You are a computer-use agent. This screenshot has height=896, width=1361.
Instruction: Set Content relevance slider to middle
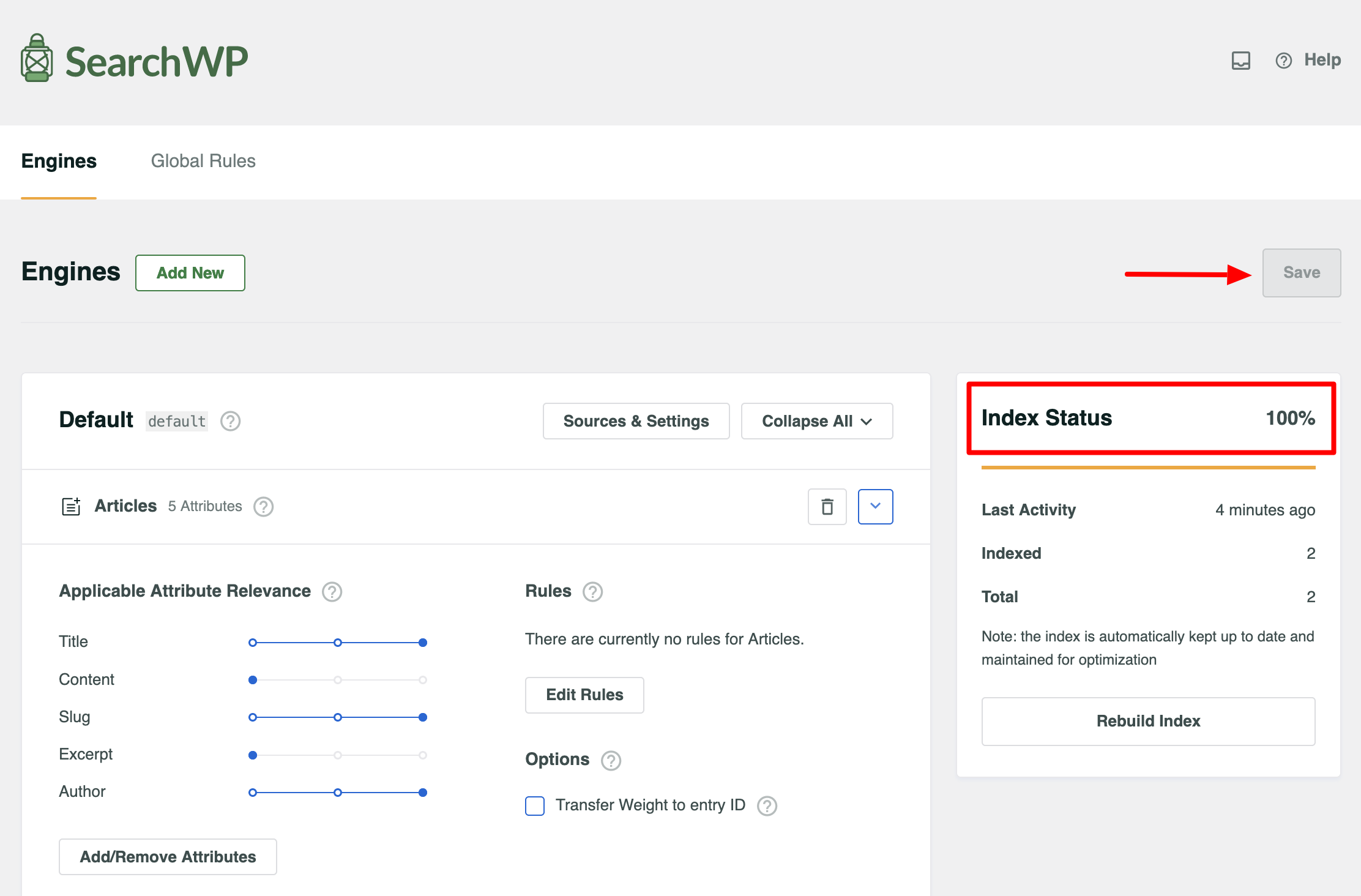pyautogui.click(x=338, y=680)
